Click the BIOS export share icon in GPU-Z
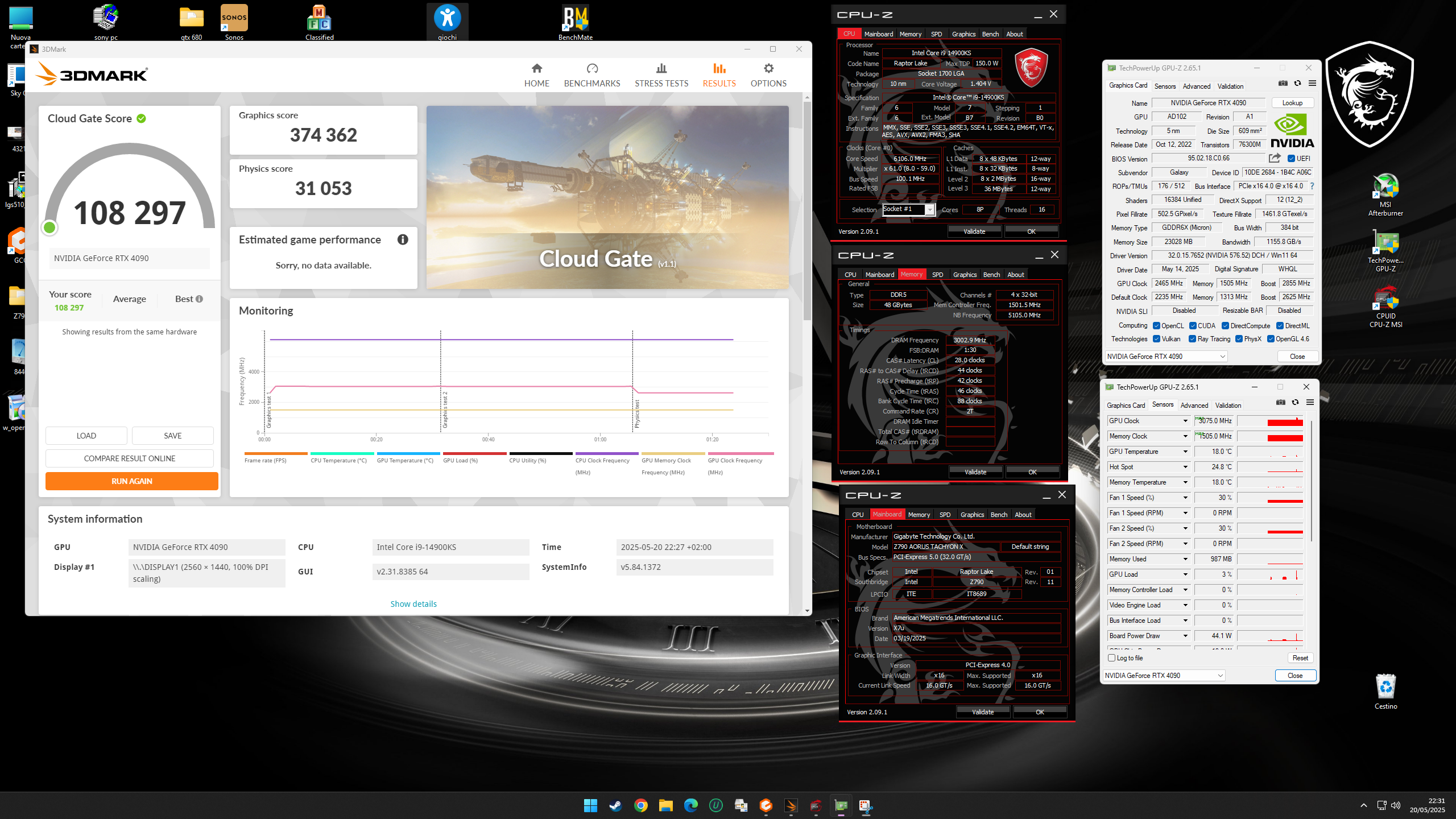Viewport: 1456px width, 819px height. (x=1275, y=158)
